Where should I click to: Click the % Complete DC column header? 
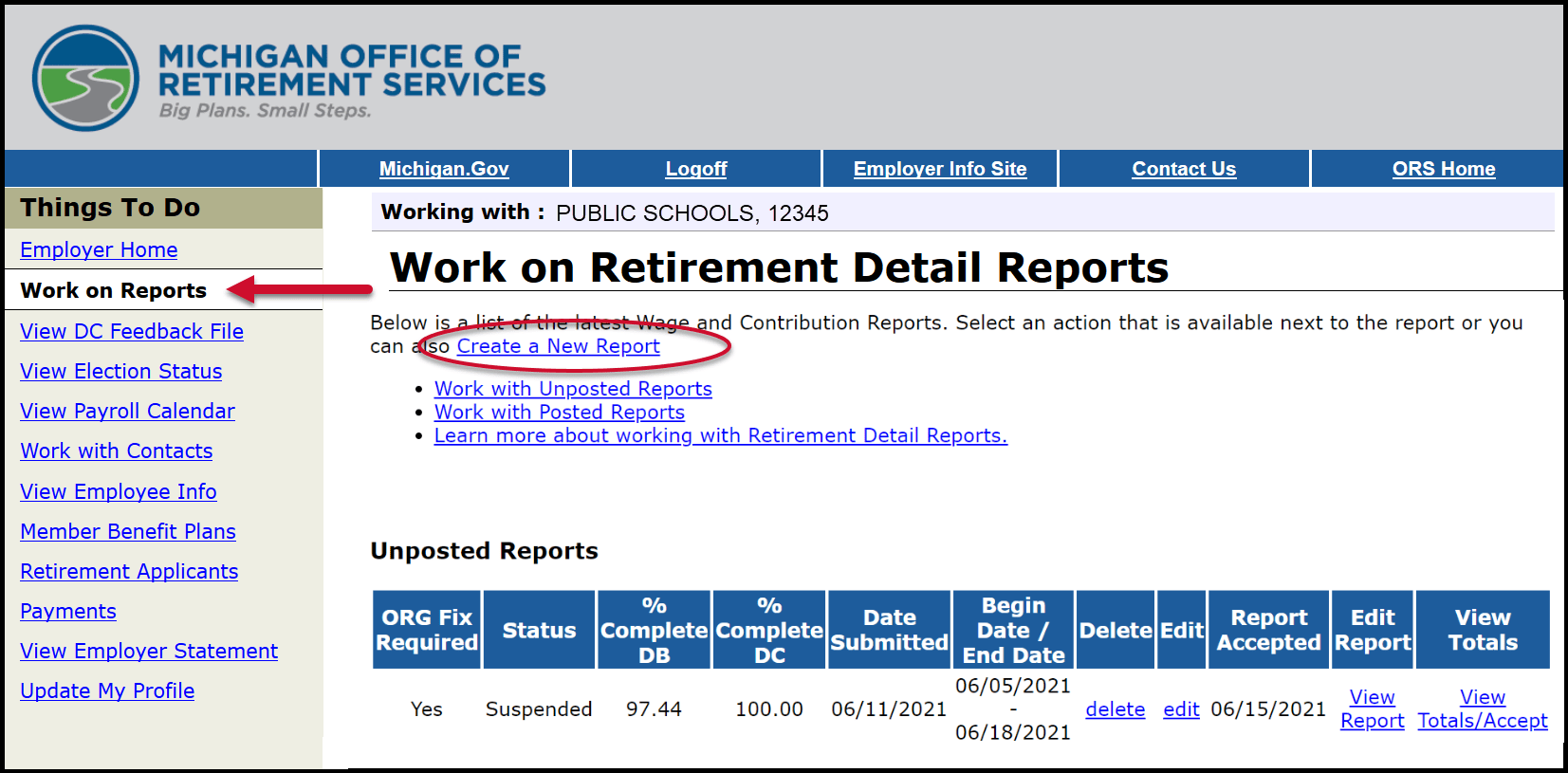click(769, 630)
